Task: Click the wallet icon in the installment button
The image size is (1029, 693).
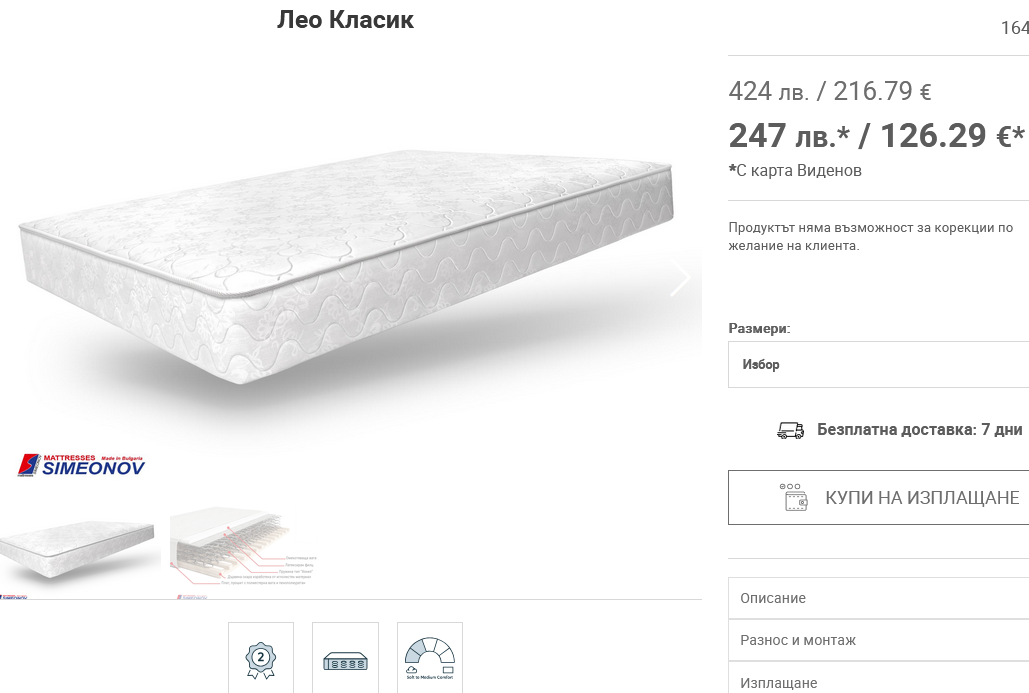Action: [793, 497]
